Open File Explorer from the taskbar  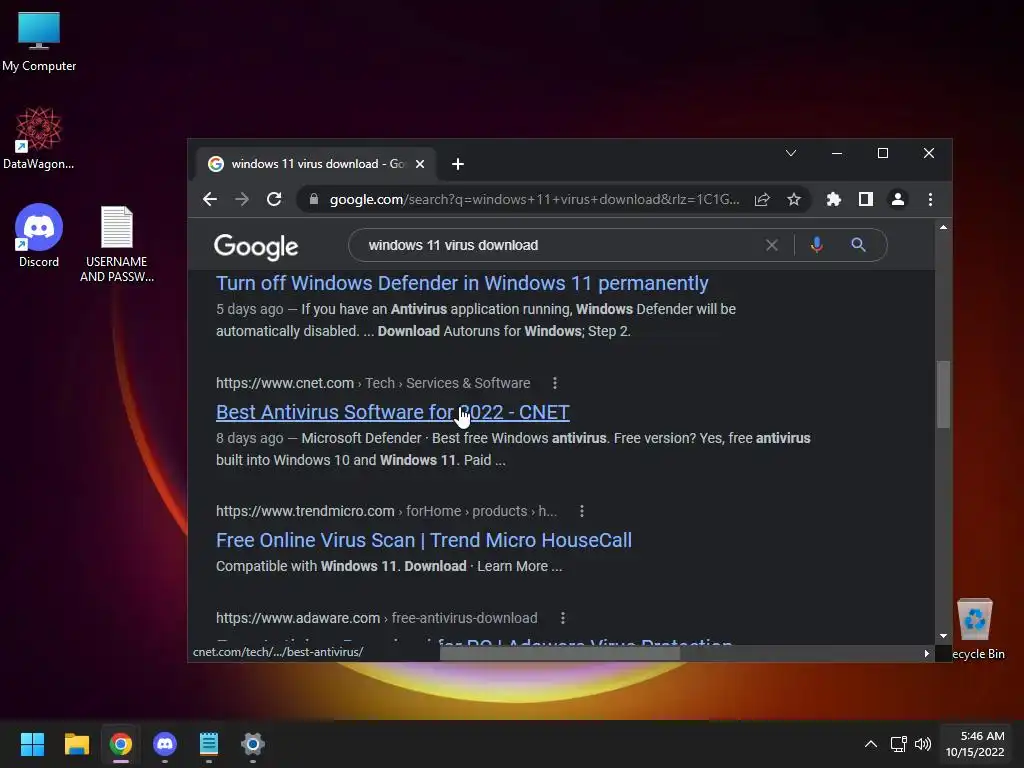76,744
